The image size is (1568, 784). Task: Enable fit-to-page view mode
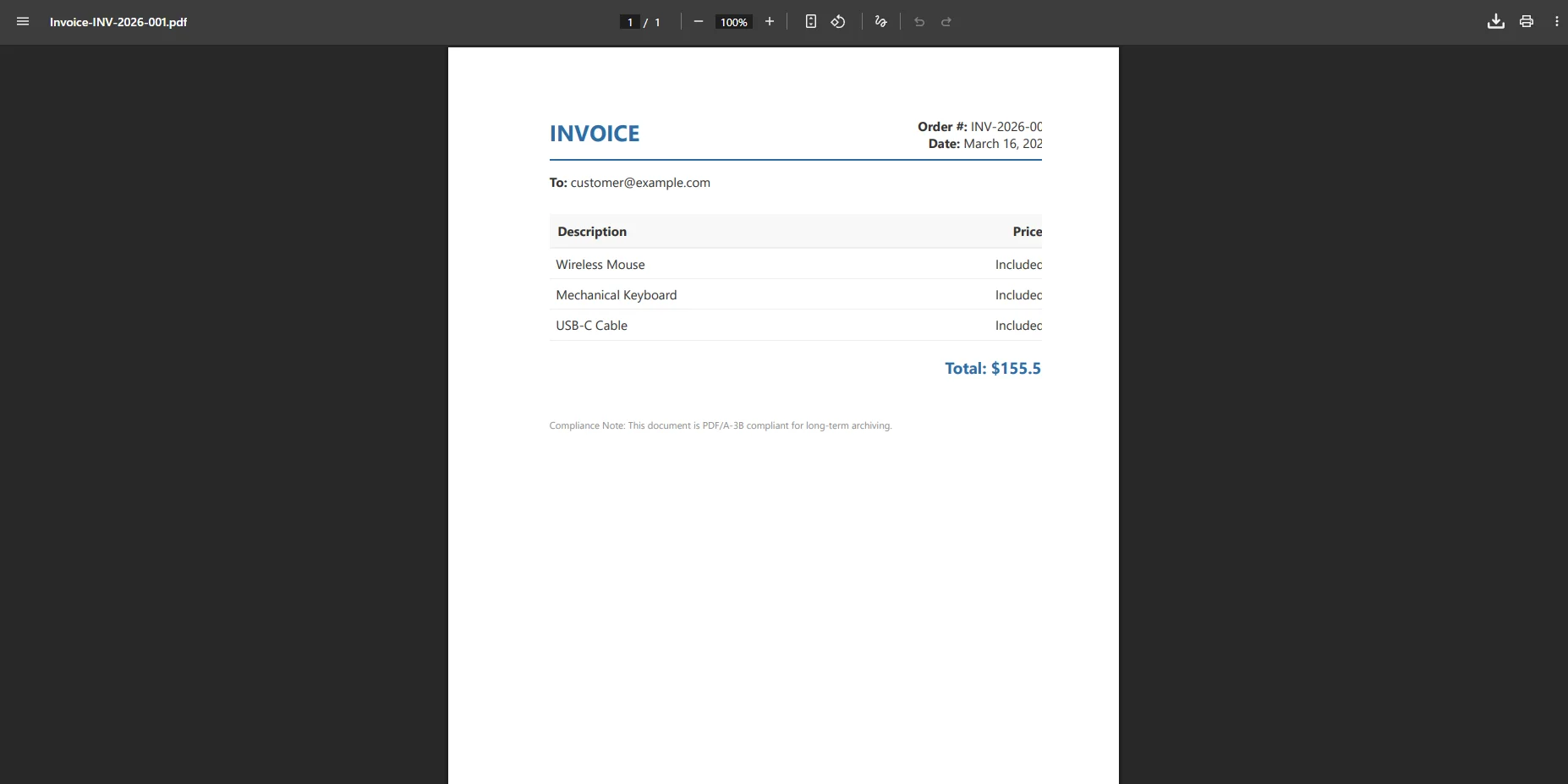pyautogui.click(x=811, y=22)
